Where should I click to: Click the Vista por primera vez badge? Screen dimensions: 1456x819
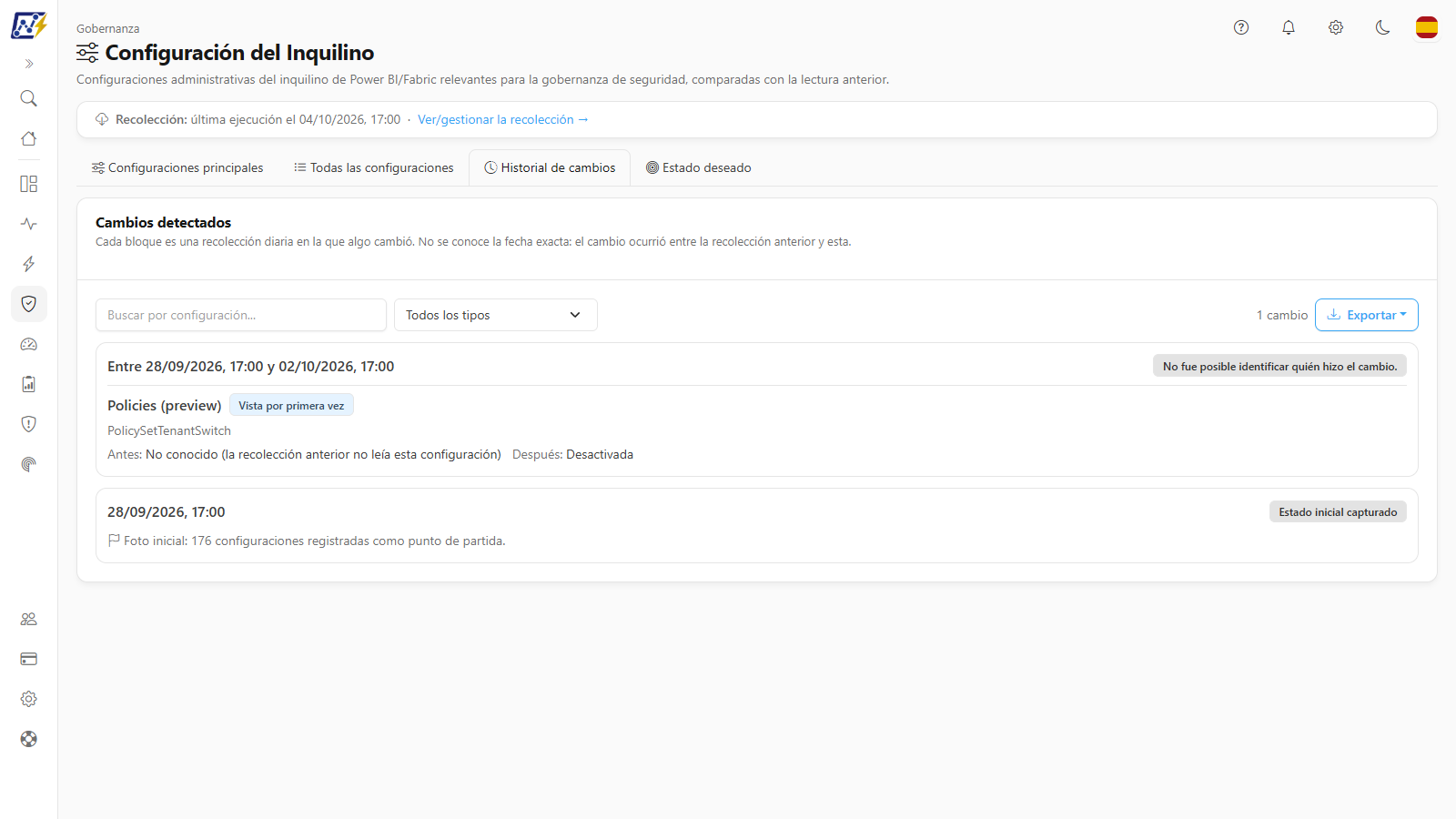(291, 406)
